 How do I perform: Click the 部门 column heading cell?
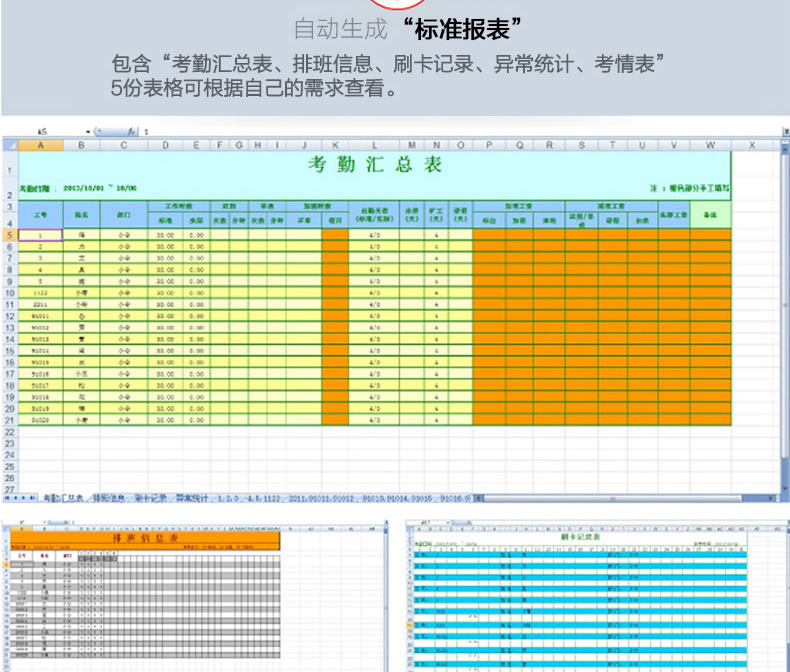124,215
